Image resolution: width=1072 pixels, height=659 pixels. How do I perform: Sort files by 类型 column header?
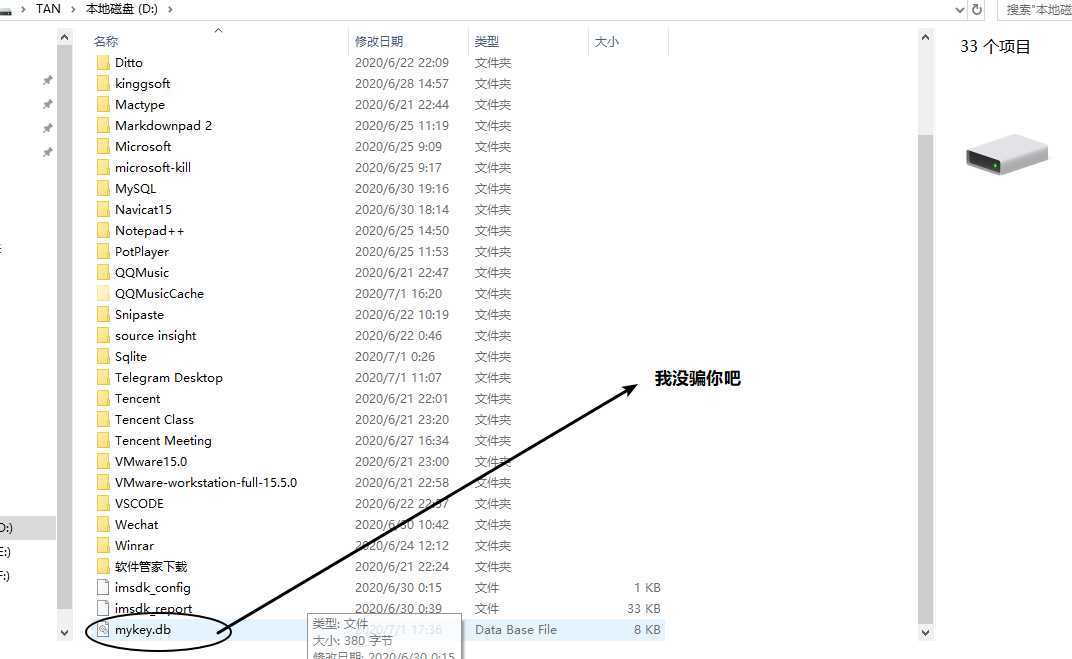tap(487, 42)
